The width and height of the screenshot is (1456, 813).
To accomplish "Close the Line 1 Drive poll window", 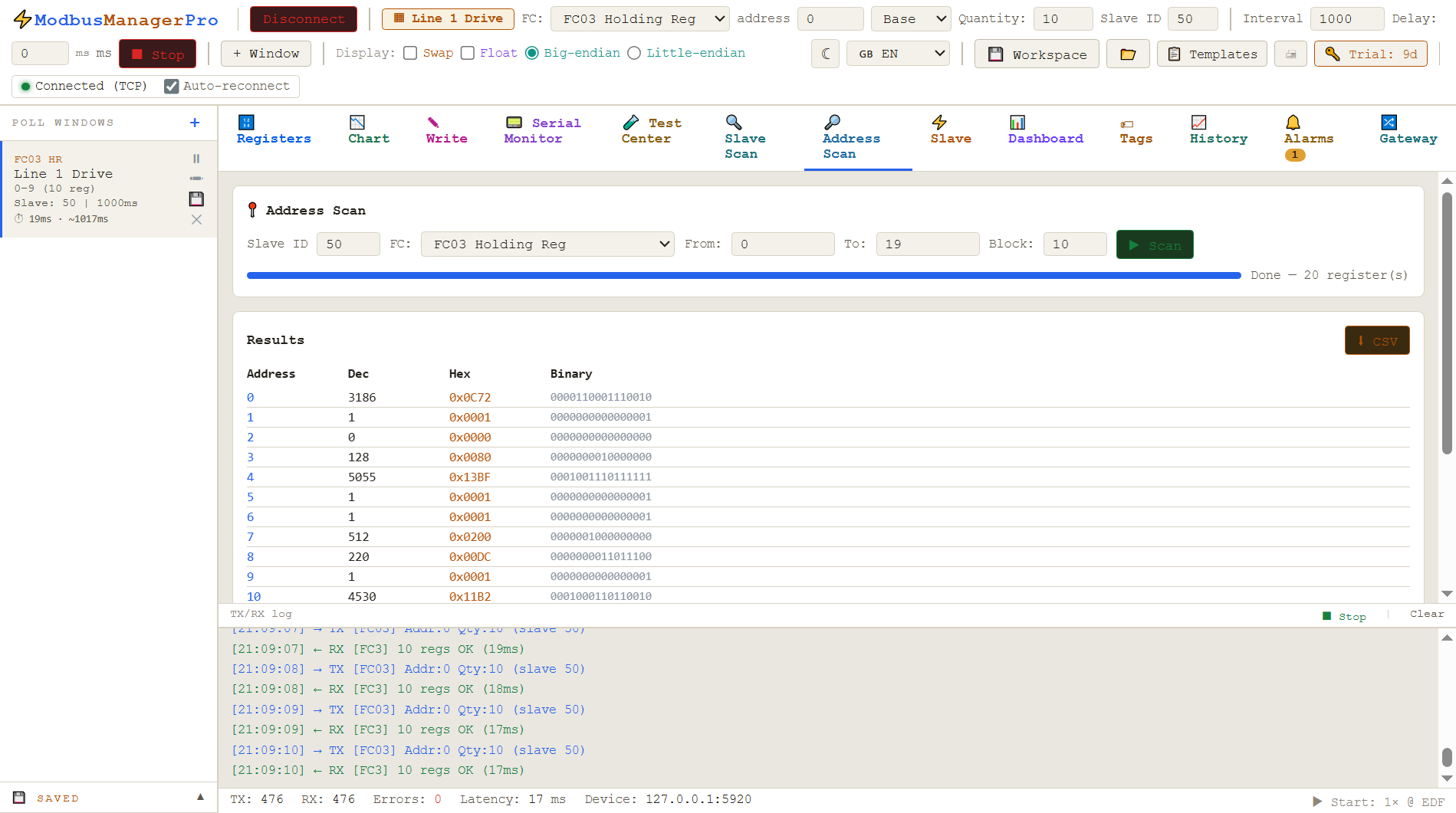I will [x=196, y=220].
